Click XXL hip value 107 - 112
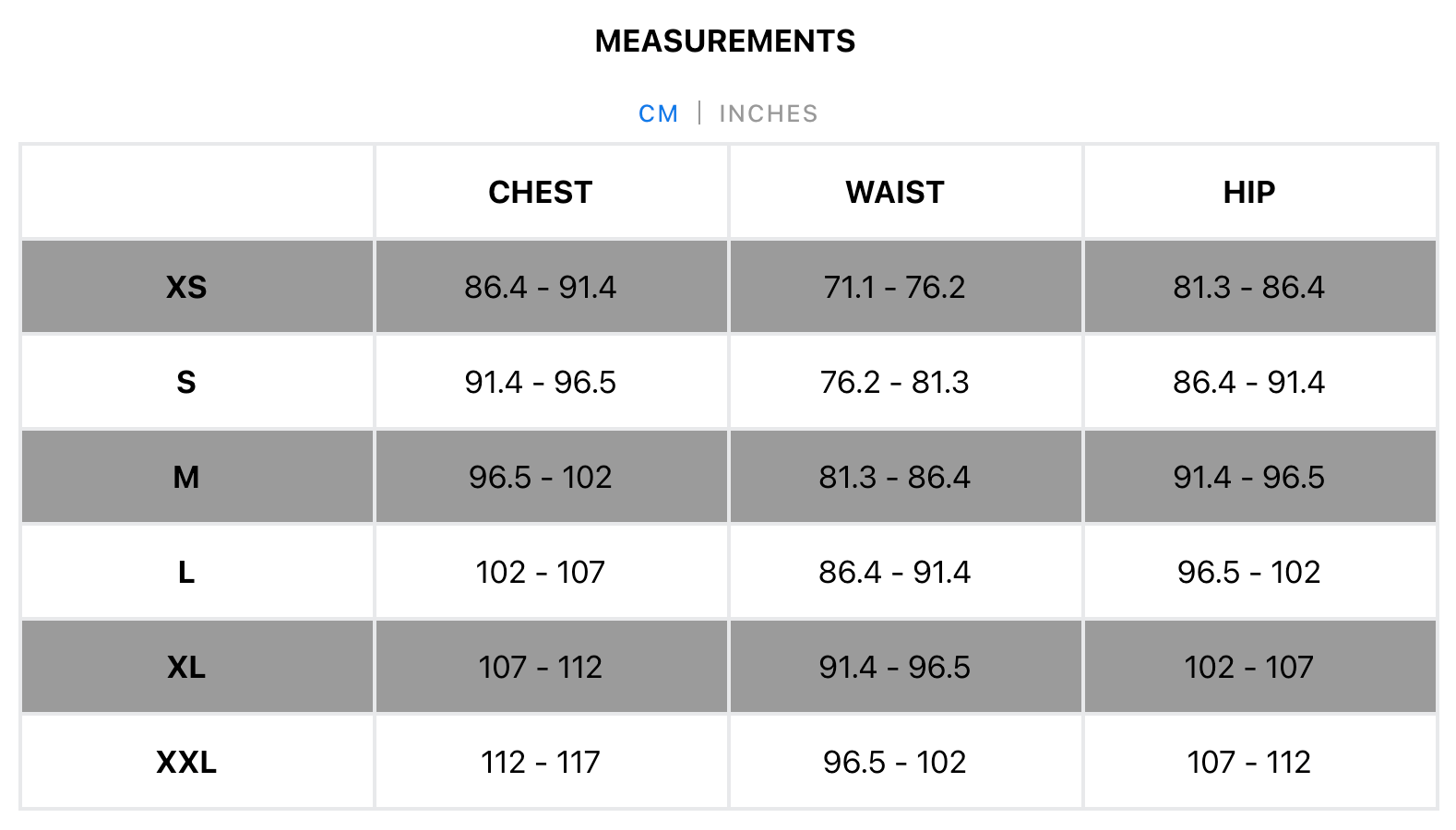The width and height of the screenshot is (1456, 830). (x=1249, y=762)
